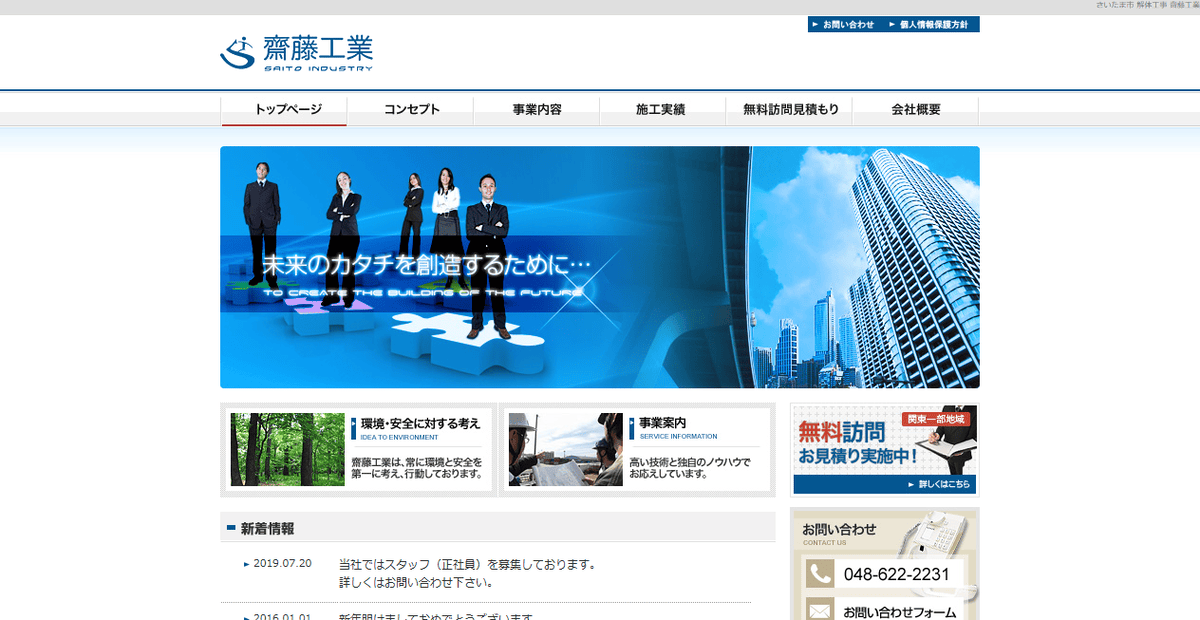The height and width of the screenshot is (620, 1200).
Task: Click the arrow icon on top お問い合わせ link
Action: [816, 22]
